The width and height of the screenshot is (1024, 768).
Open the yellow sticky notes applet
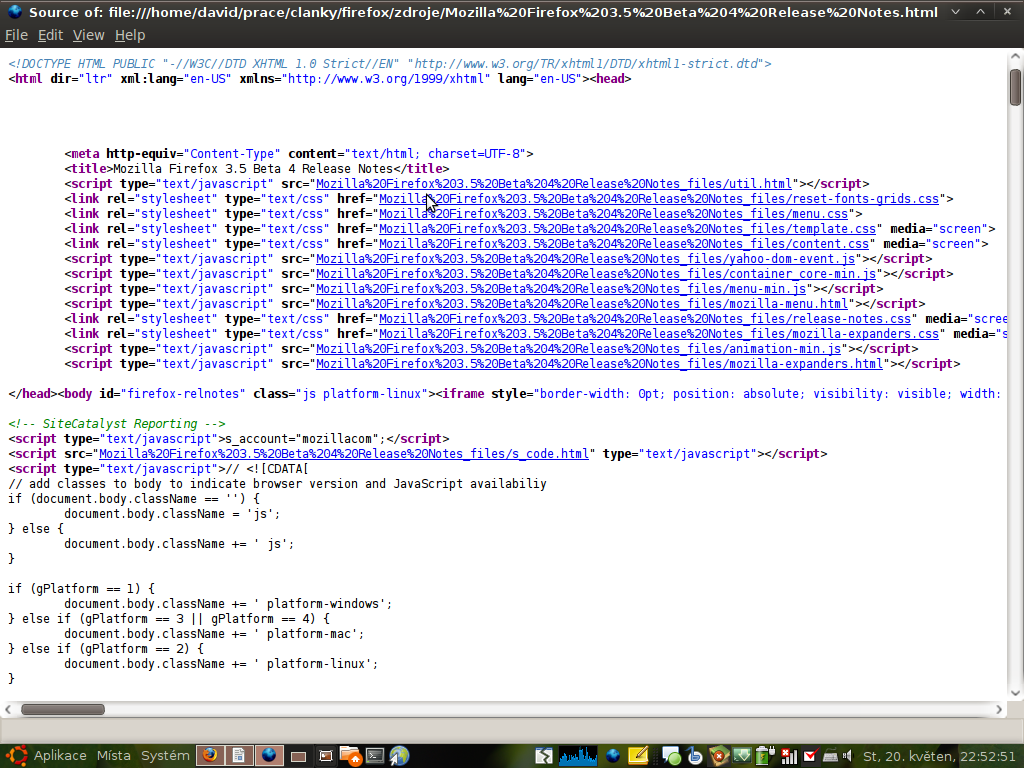coord(638,756)
